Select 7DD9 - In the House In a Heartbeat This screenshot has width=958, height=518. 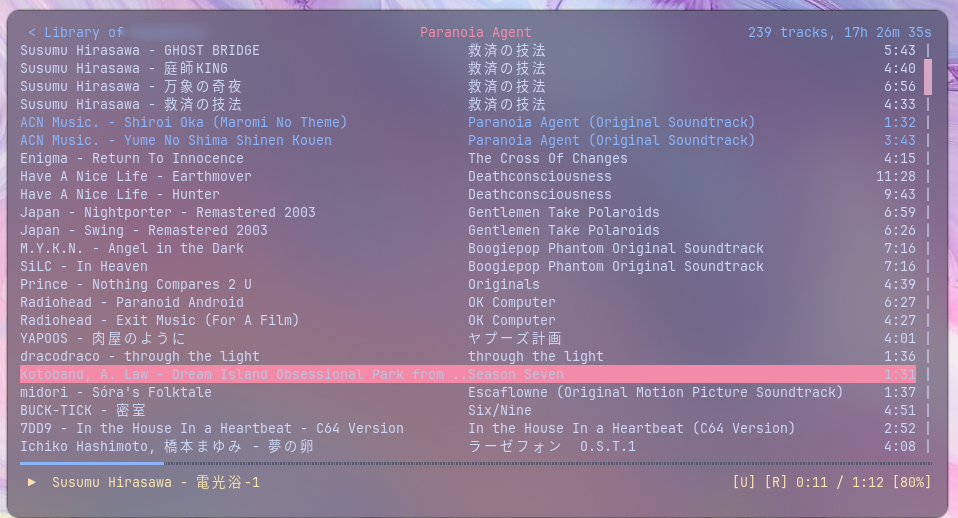tap(212, 428)
